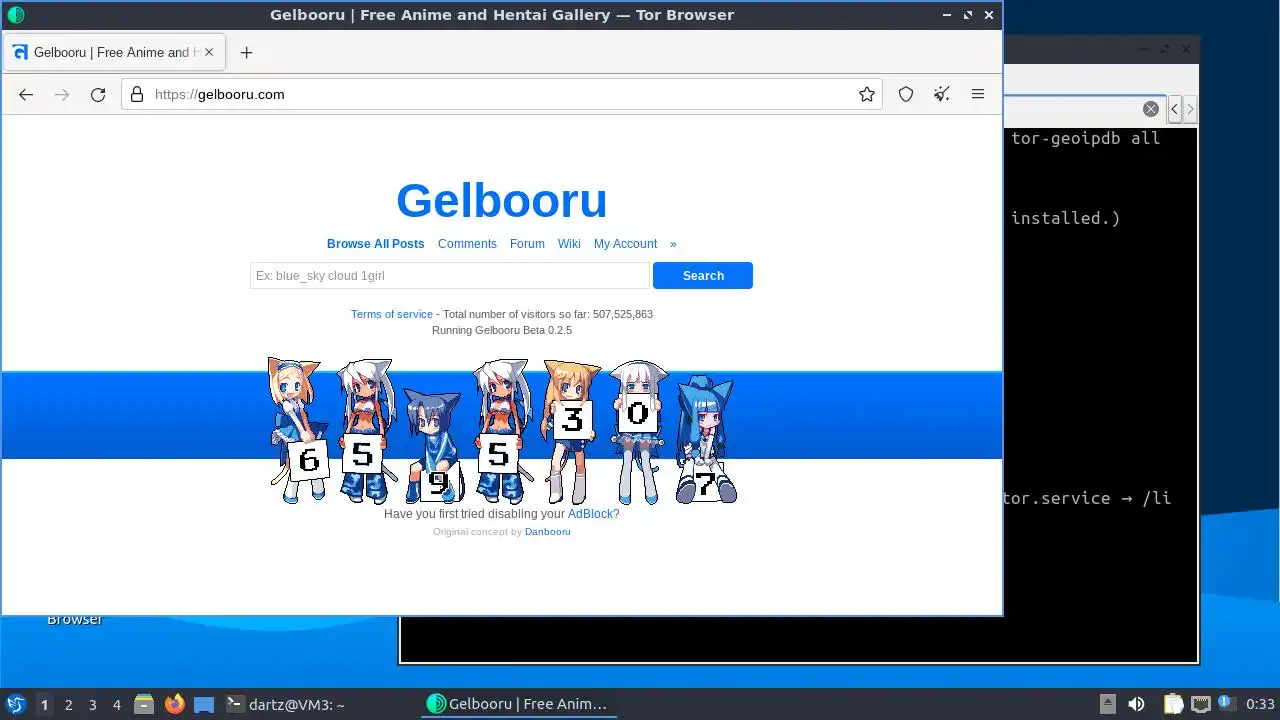Image resolution: width=1280 pixels, height=720 pixels.
Task: Click the wired network tray icon
Action: pyautogui.click(x=1201, y=705)
